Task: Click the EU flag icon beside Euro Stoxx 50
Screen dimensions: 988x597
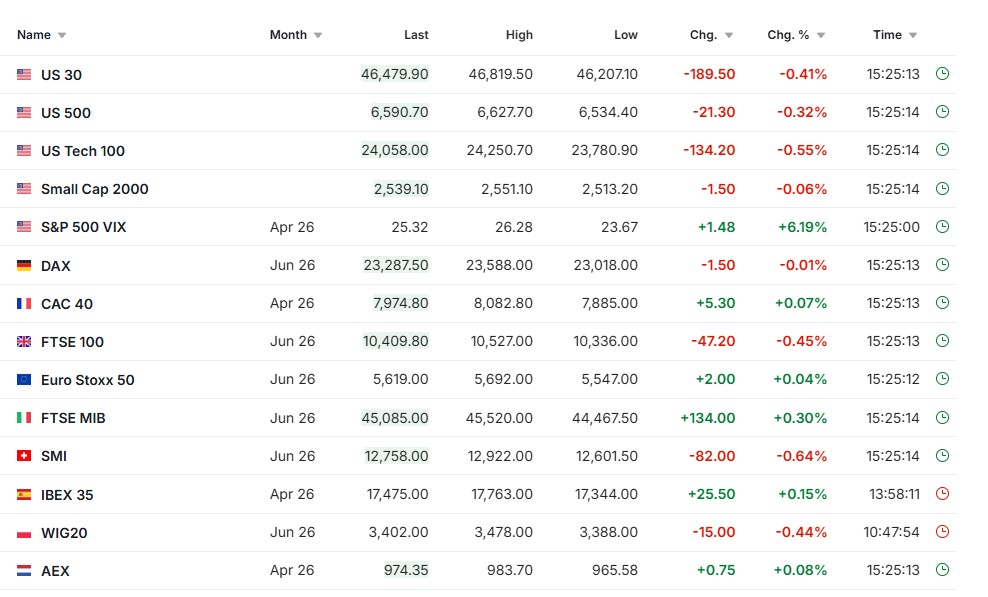Action: pyautogui.click(x=24, y=380)
